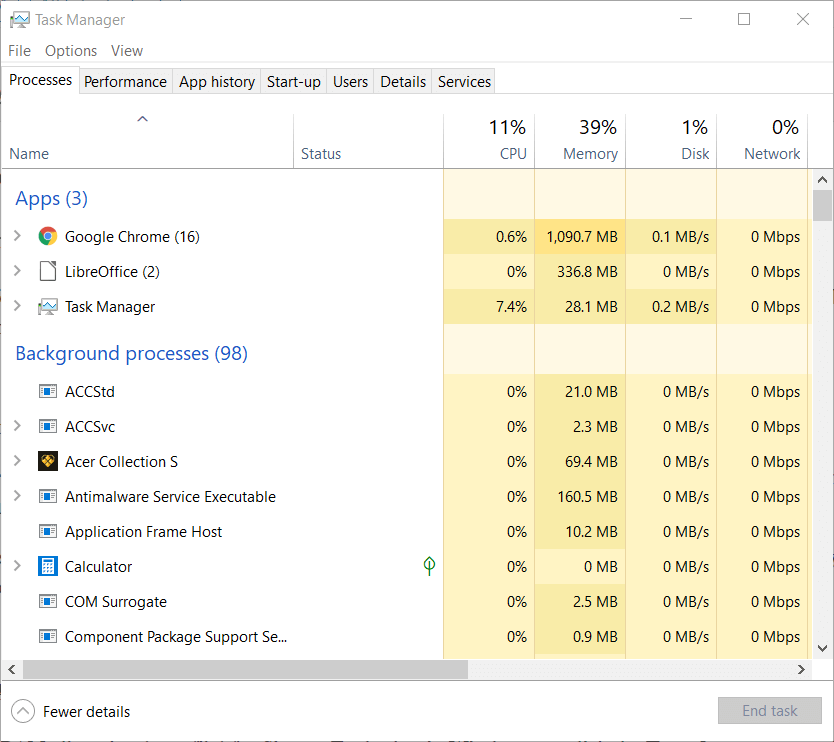Click LibreOffice's 336.8 MB memory value
The height and width of the screenshot is (742, 834).
587,272
